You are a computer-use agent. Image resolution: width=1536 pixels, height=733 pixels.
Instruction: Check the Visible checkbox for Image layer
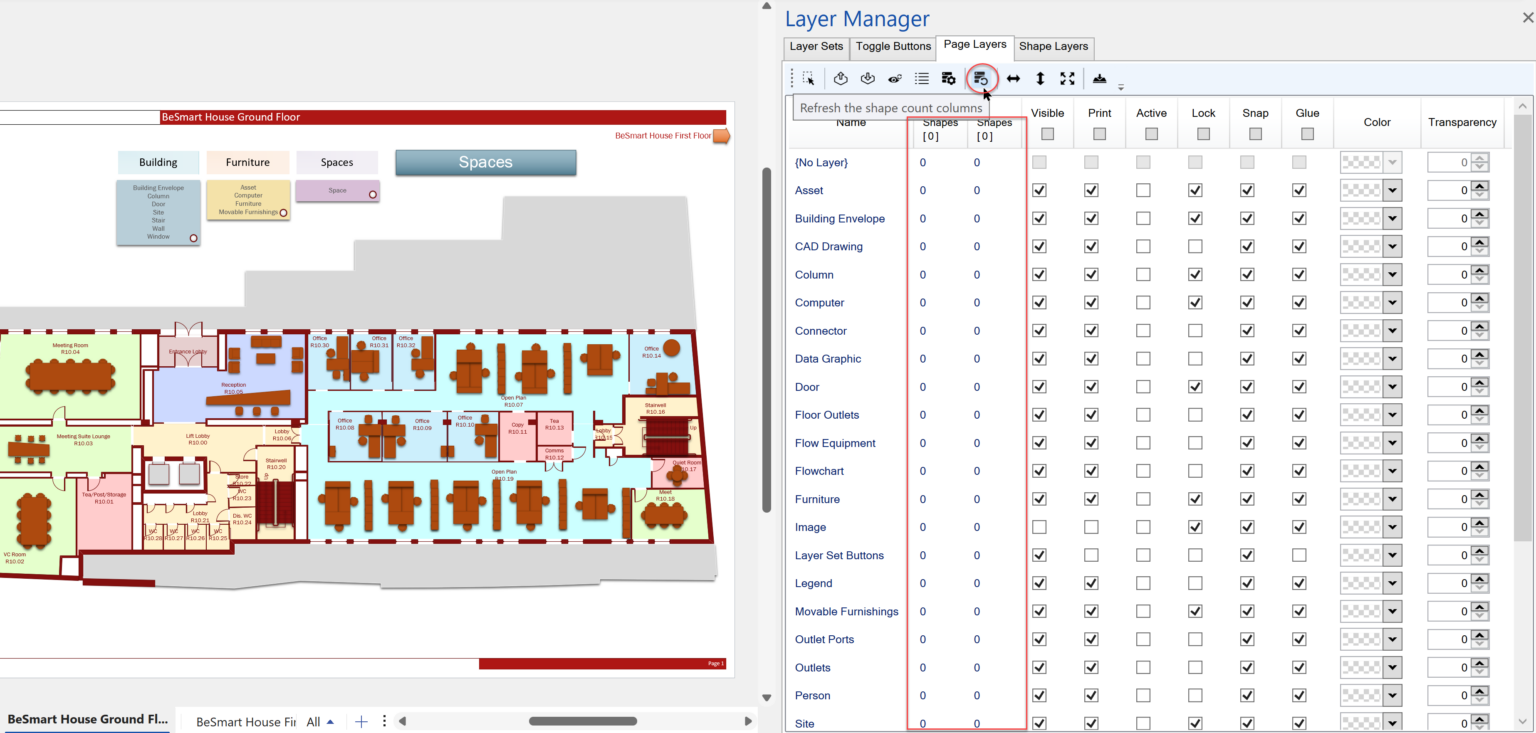[x=1039, y=527]
